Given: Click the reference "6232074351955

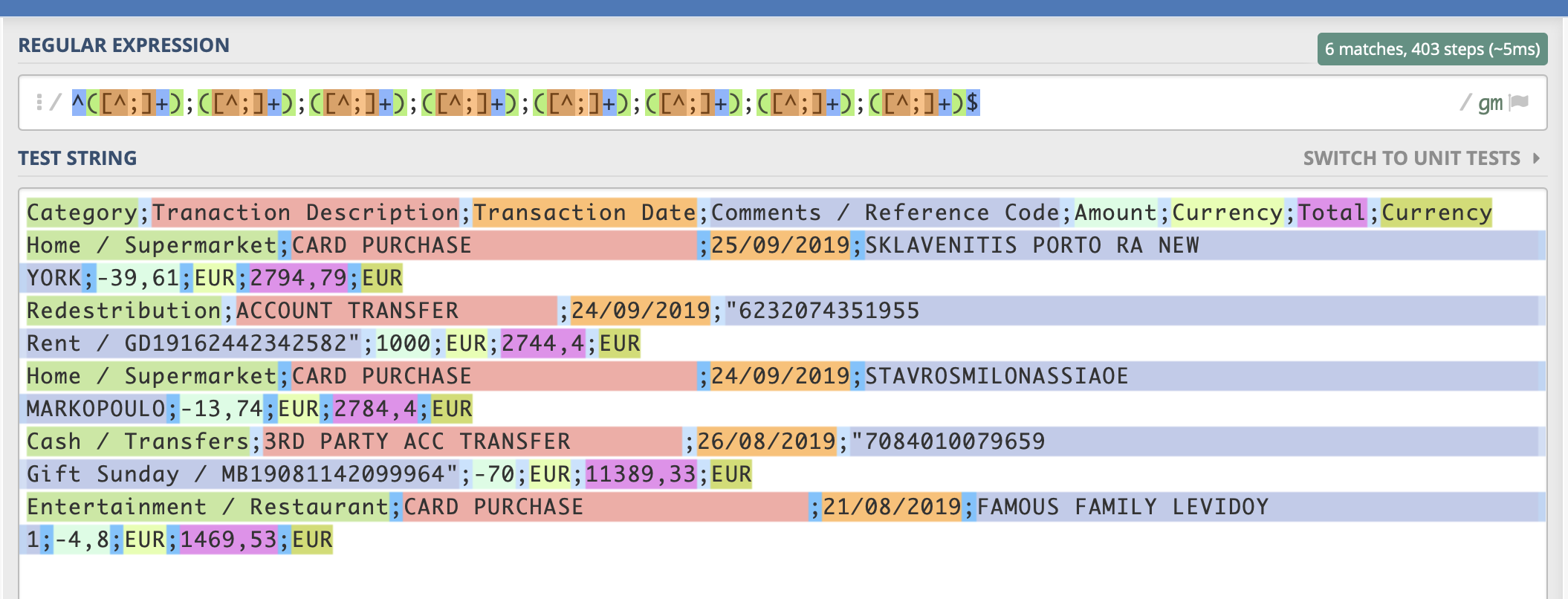Looking at the screenshot, I should (x=823, y=311).
